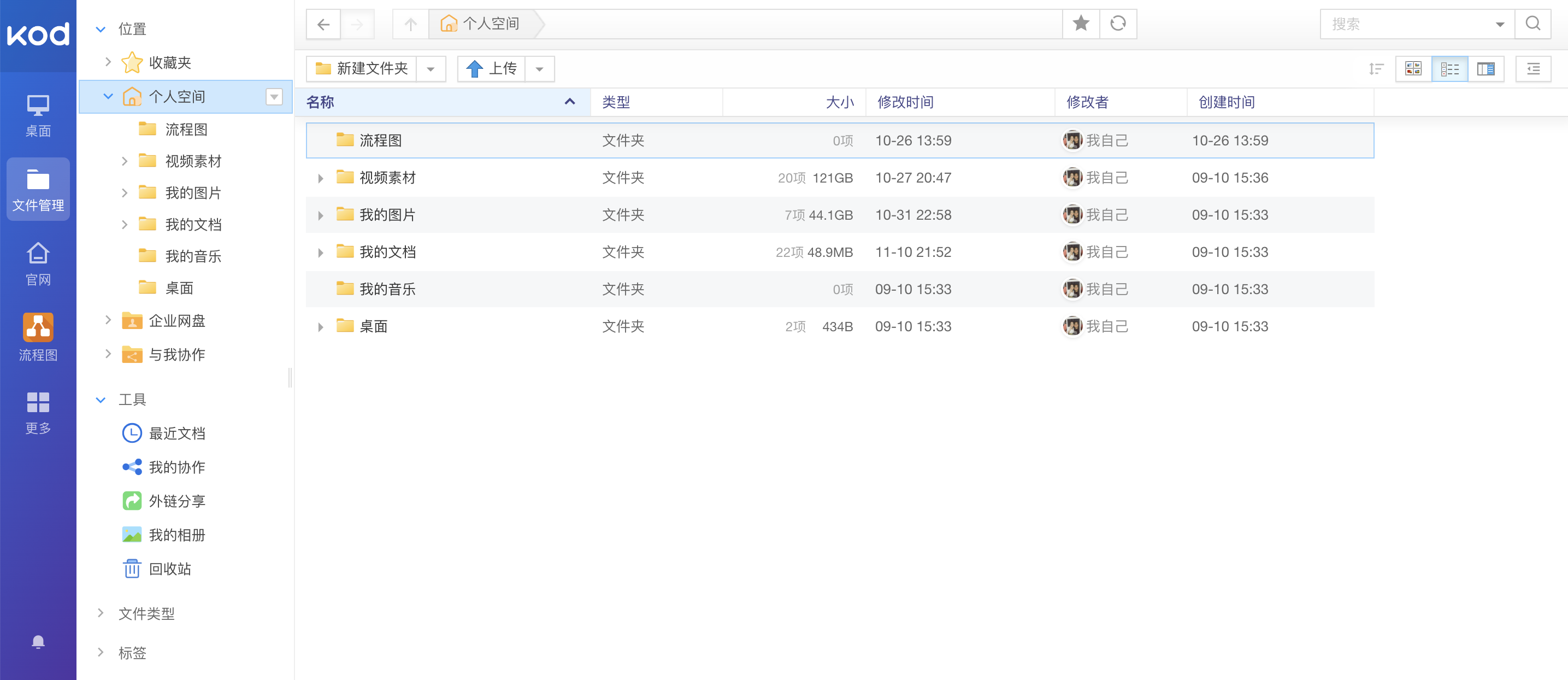Screen dimensions: 1568x680
Task: Open 外链分享 in tools
Action: click(x=164, y=501)
